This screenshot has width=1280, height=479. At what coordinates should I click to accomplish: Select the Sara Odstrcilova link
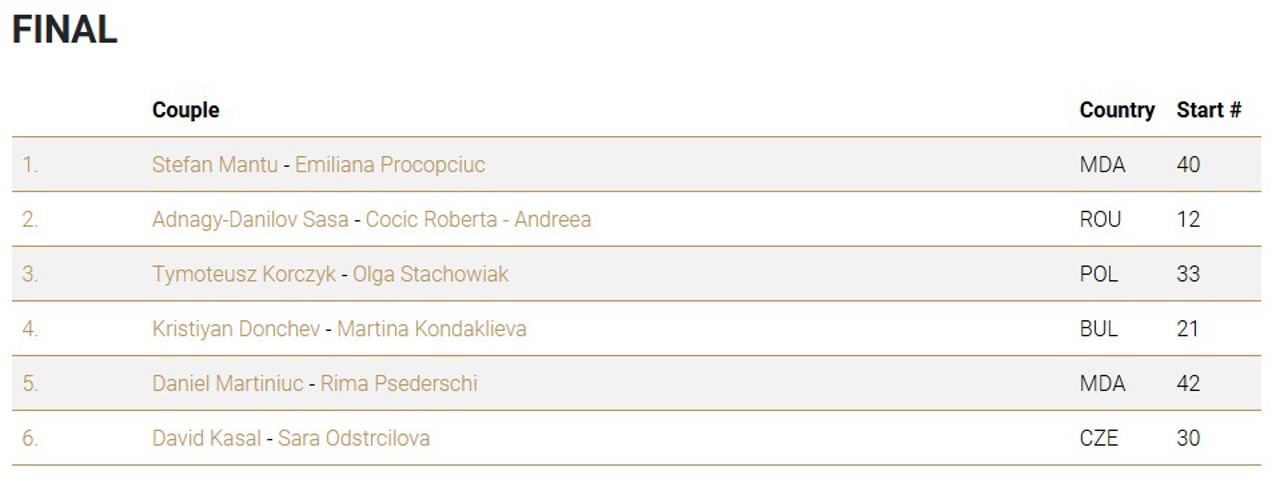point(353,438)
